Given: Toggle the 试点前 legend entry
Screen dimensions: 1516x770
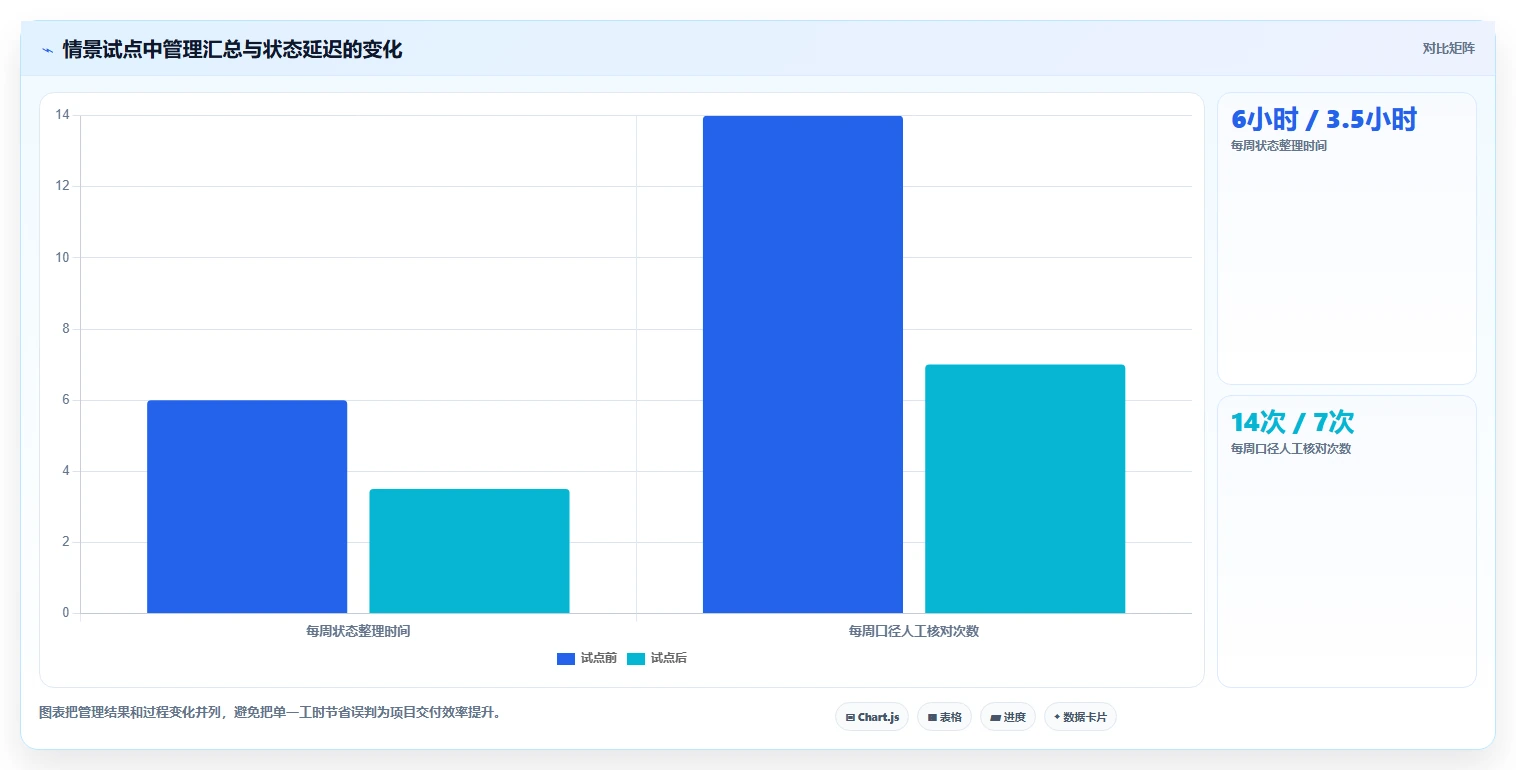Looking at the screenshot, I should [587, 658].
